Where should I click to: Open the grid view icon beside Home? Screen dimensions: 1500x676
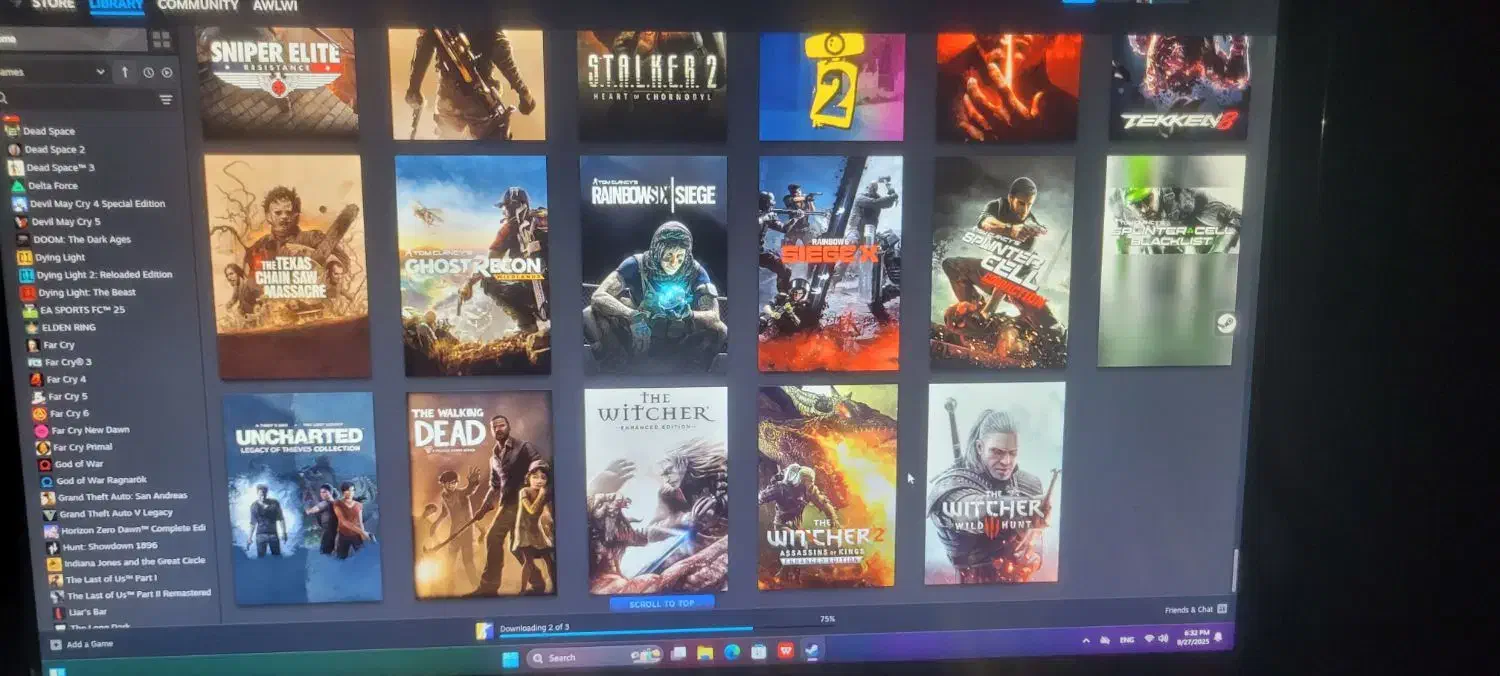coord(160,40)
